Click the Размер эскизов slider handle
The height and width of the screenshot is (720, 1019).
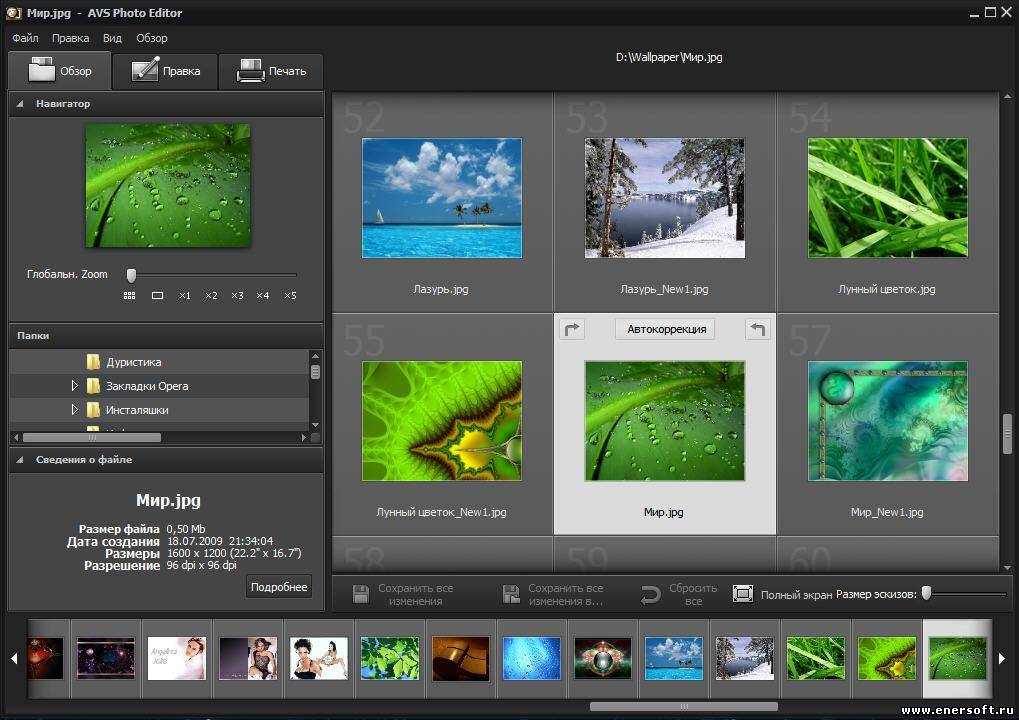[926, 593]
